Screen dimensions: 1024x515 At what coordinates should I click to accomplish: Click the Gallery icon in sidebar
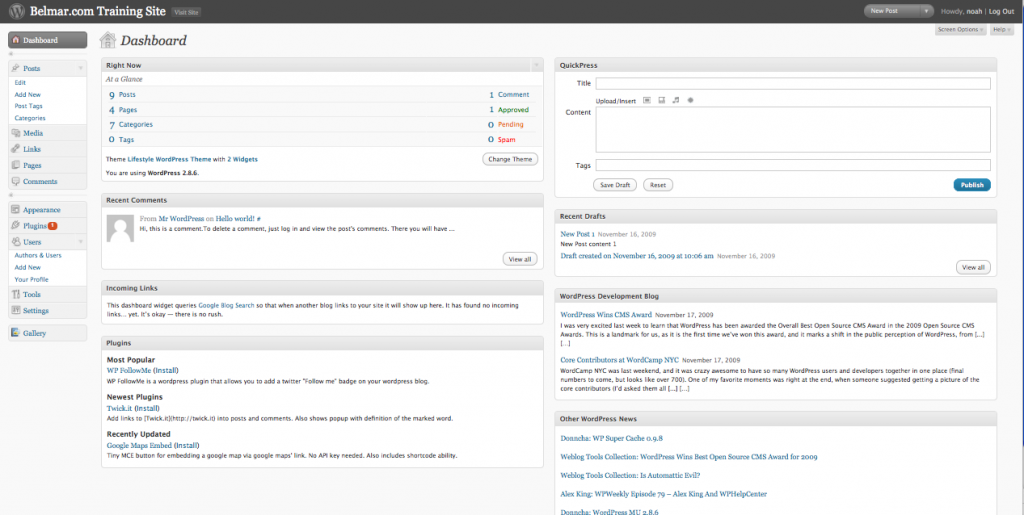16,333
